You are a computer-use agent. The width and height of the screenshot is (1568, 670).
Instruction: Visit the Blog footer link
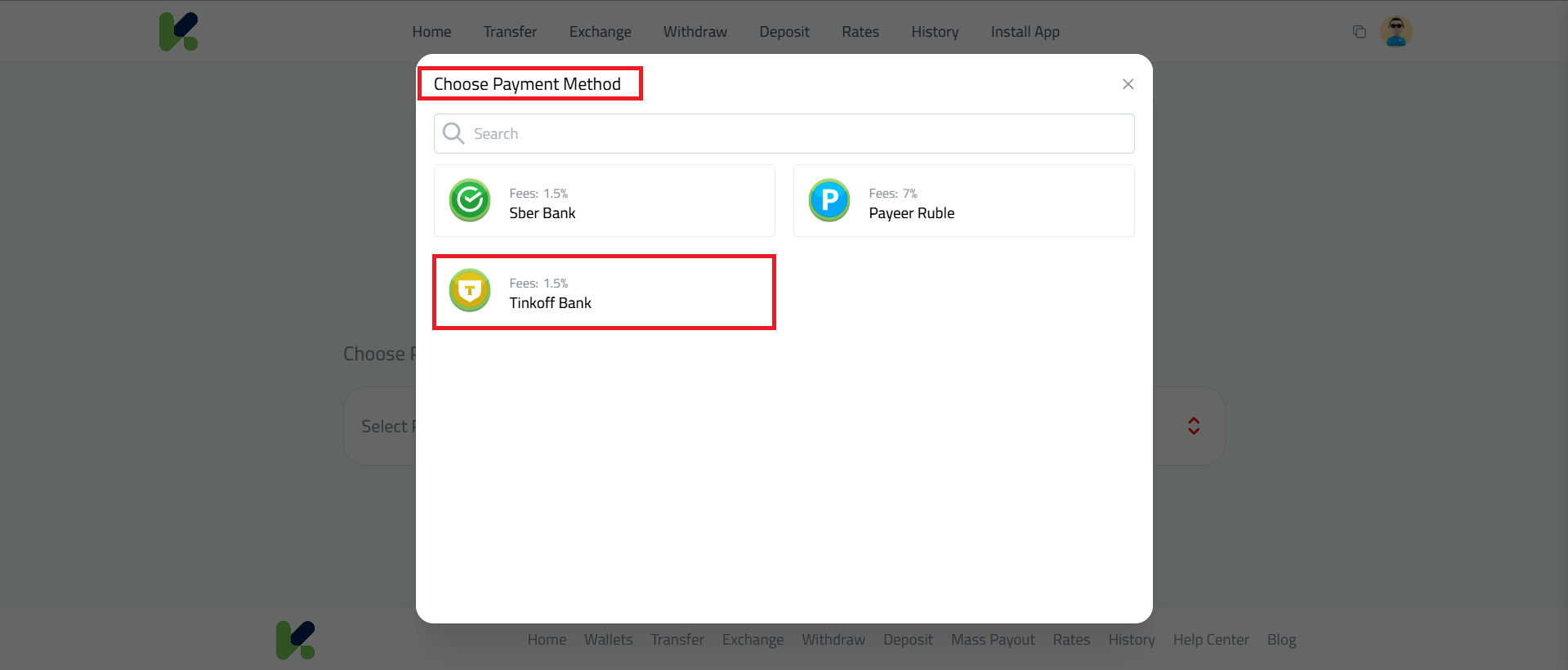[x=1281, y=640]
